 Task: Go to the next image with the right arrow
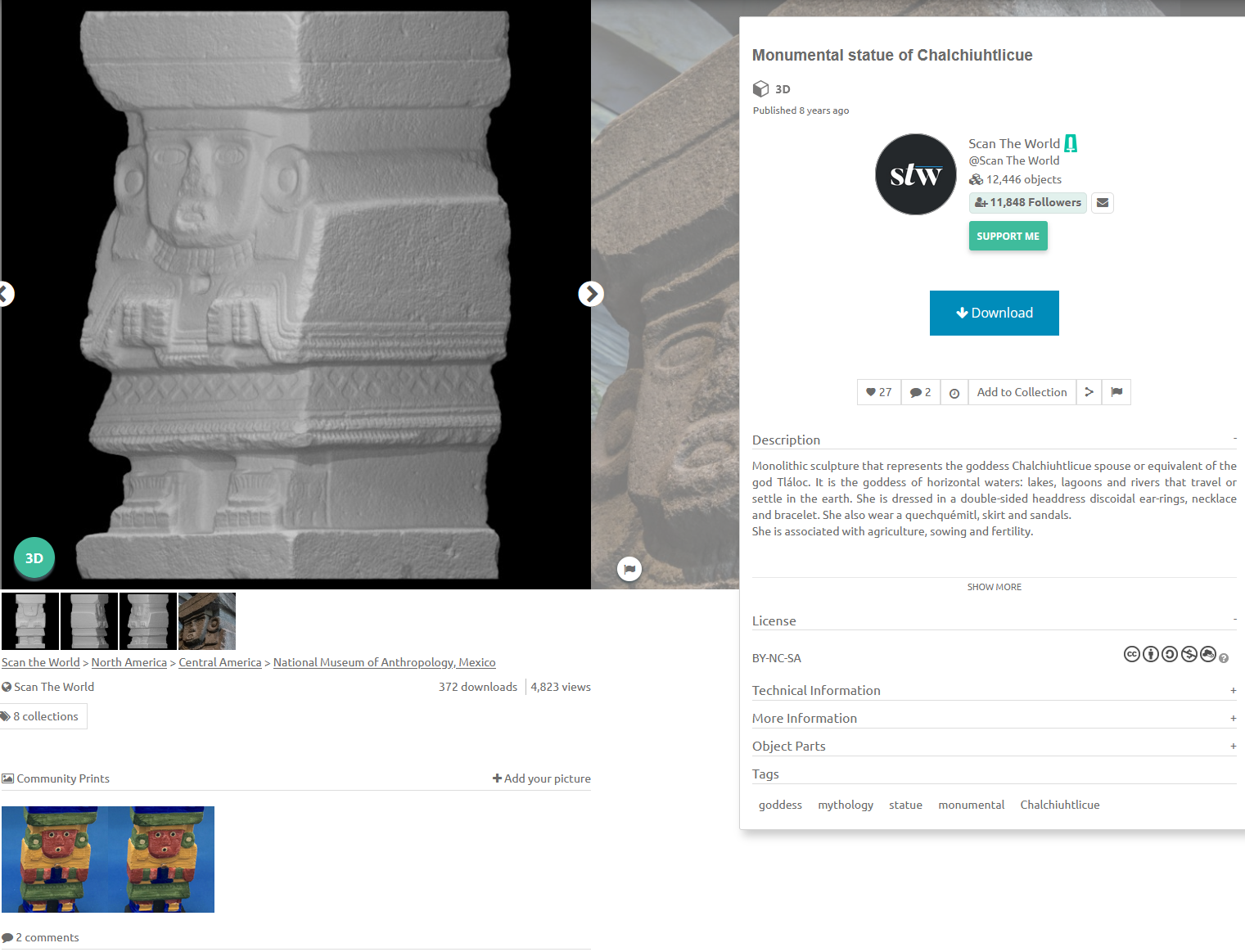coord(590,294)
